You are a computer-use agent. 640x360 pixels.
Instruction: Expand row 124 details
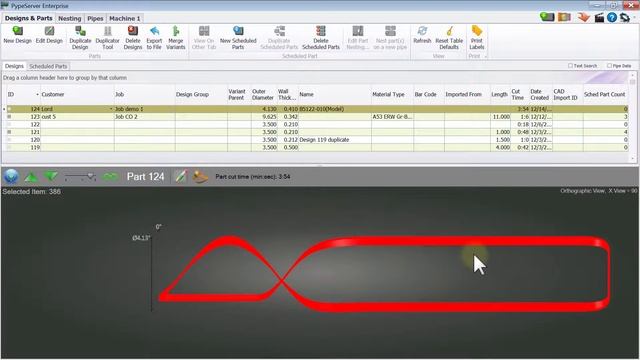tap(9, 109)
